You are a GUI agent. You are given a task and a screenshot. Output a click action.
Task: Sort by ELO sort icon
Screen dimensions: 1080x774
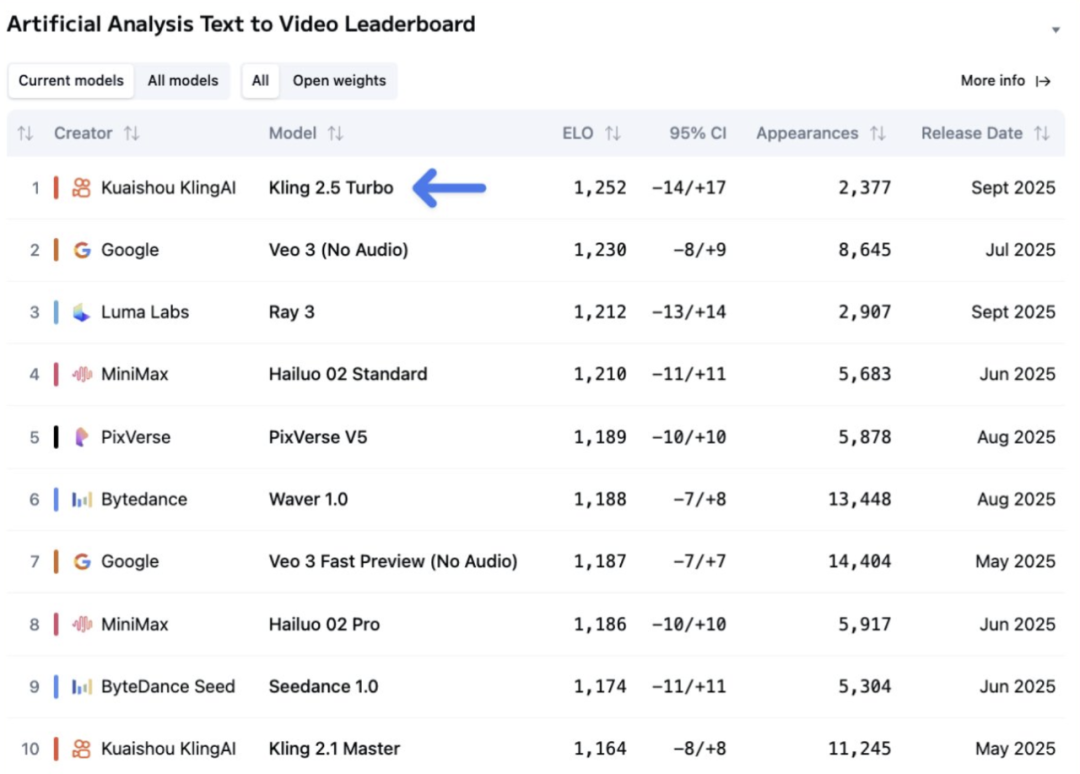(613, 134)
